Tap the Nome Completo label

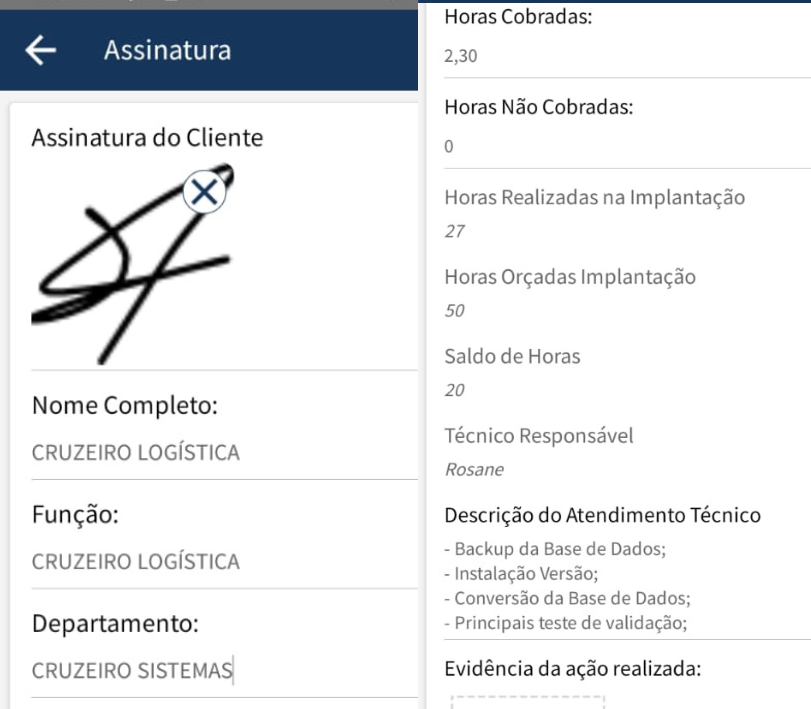pos(125,406)
